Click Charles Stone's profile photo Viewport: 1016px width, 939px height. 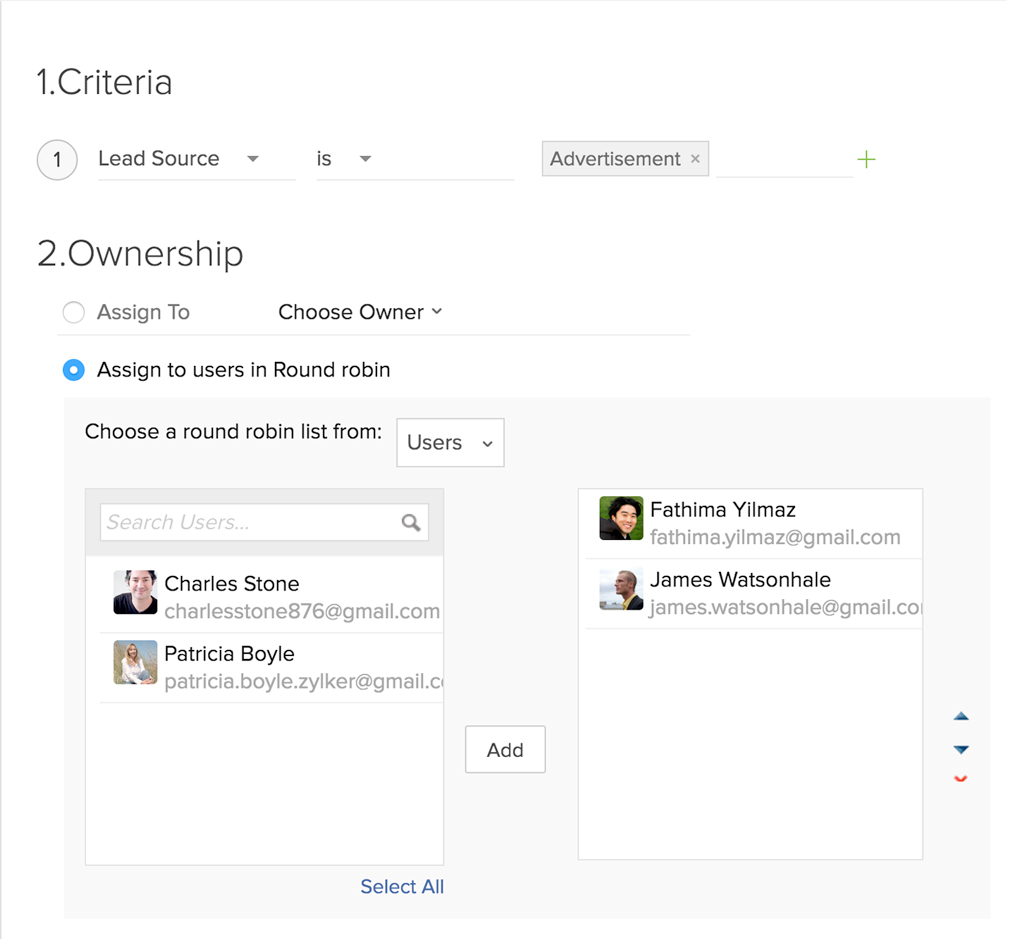(x=135, y=592)
